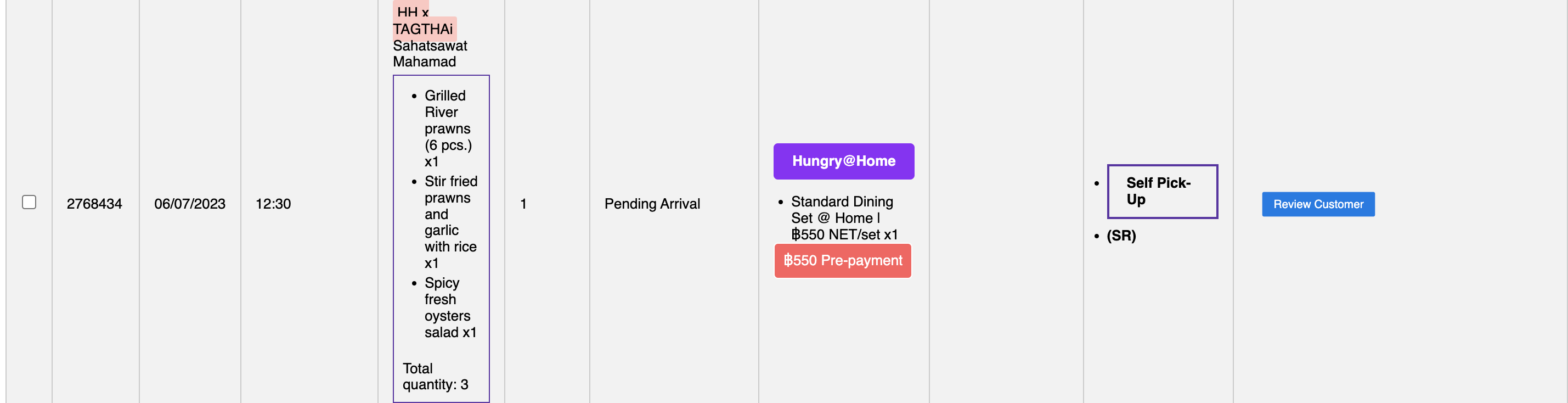
Task: Click the HH x TAGTHAi highlighted tag
Action: (423, 21)
